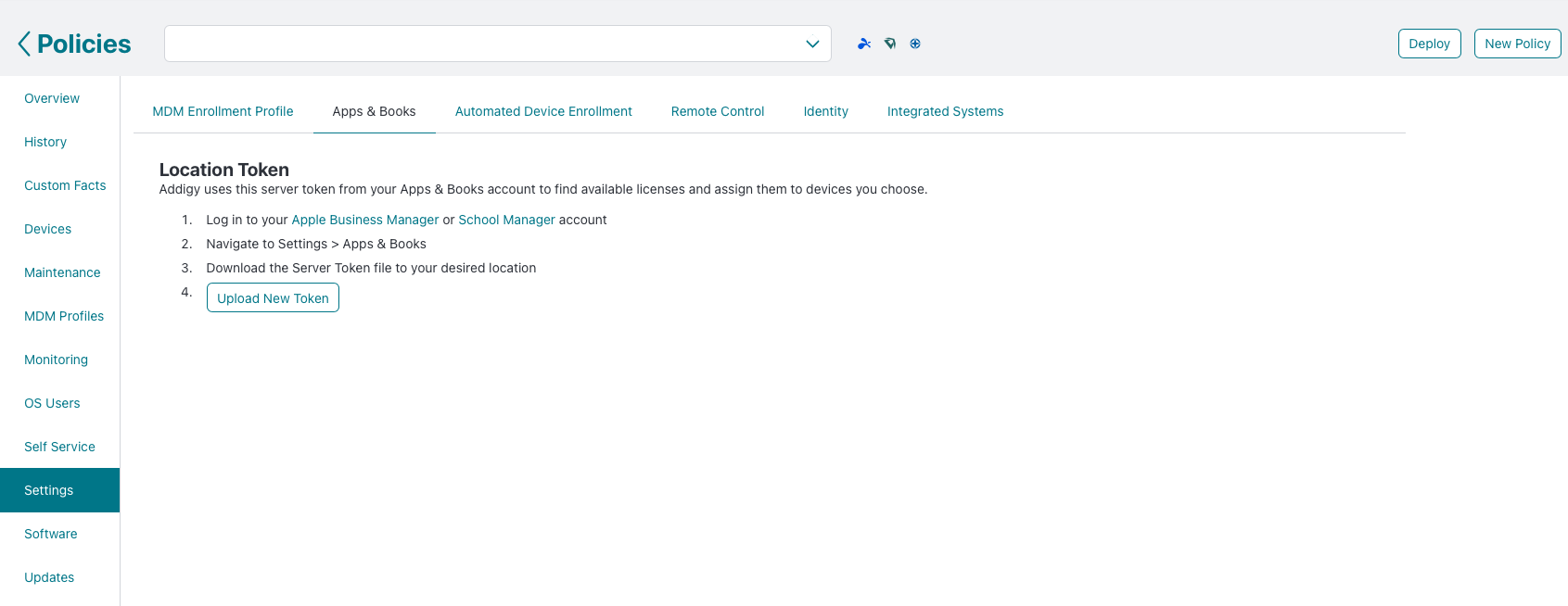Switch to the Identity tab
The image size is (1568, 606).
826,111
